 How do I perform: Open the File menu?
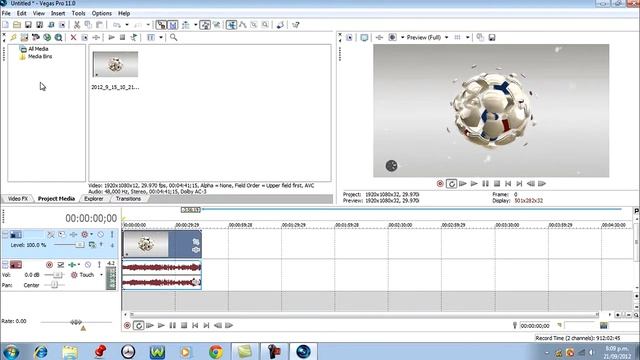(6, 13)
